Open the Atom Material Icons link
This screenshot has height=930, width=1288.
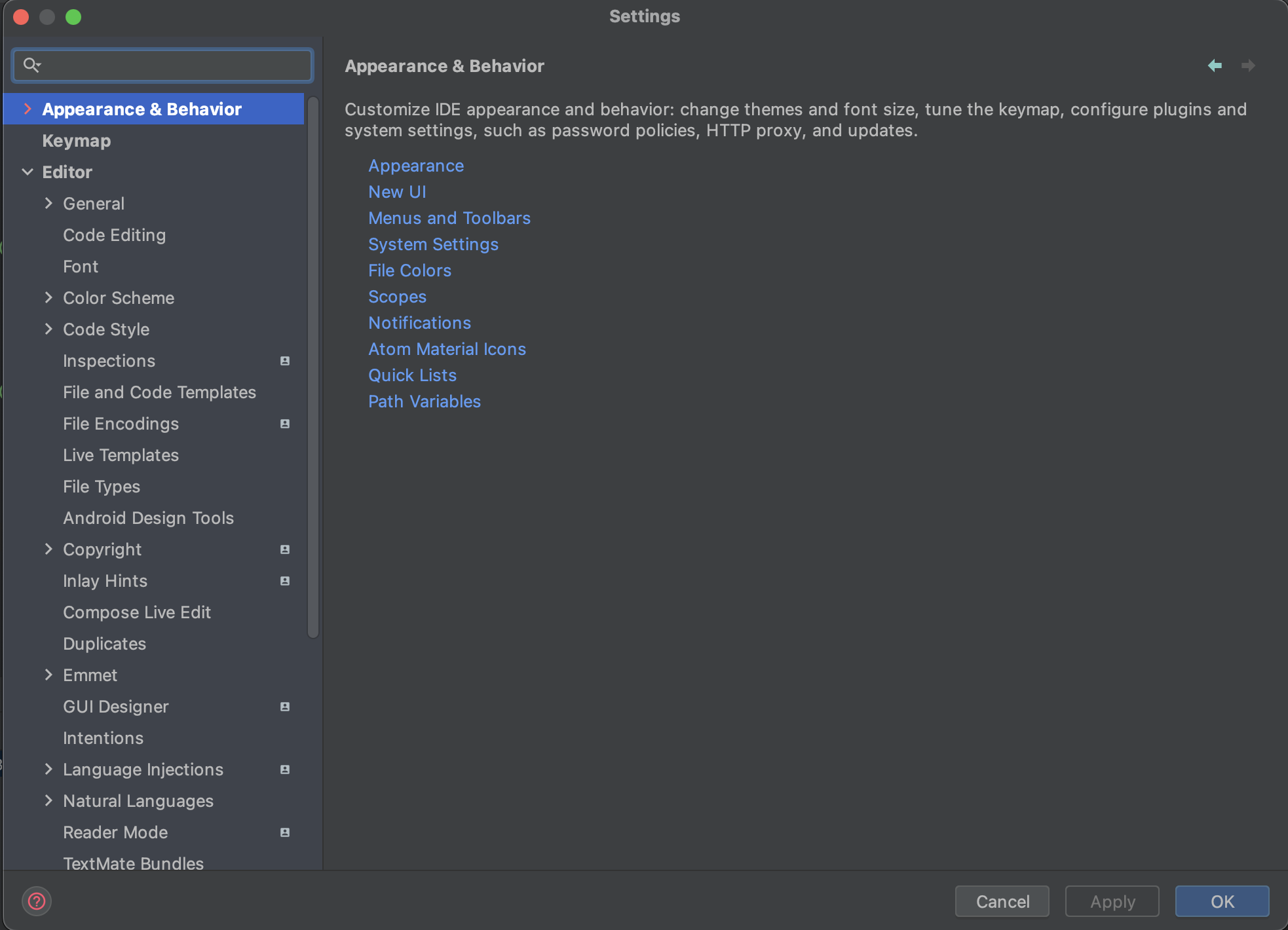pyautogui.click(x=447, y=349)
